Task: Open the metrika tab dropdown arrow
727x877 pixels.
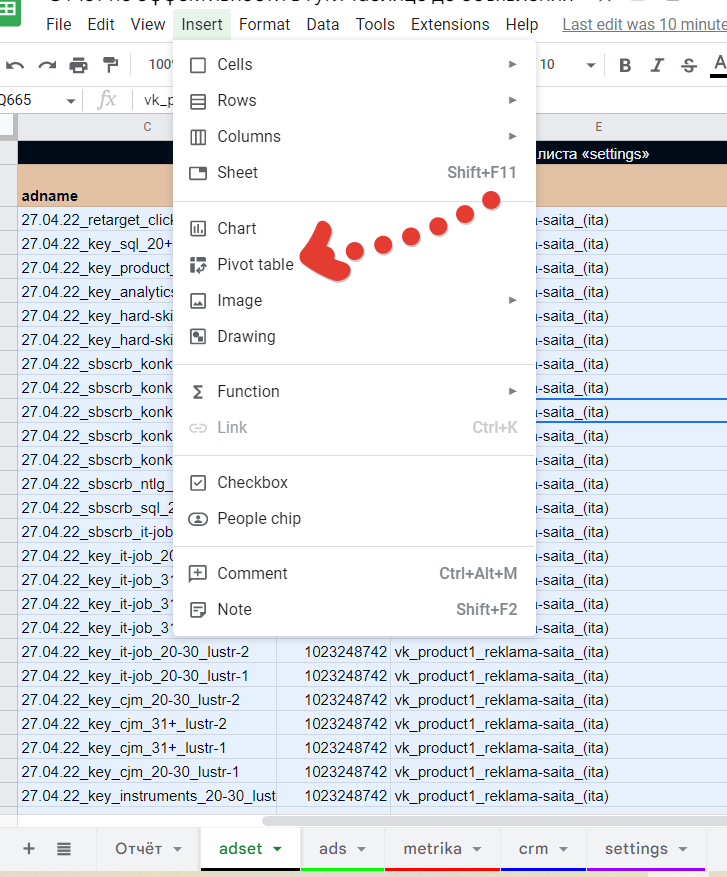Action: coord(476,849)
